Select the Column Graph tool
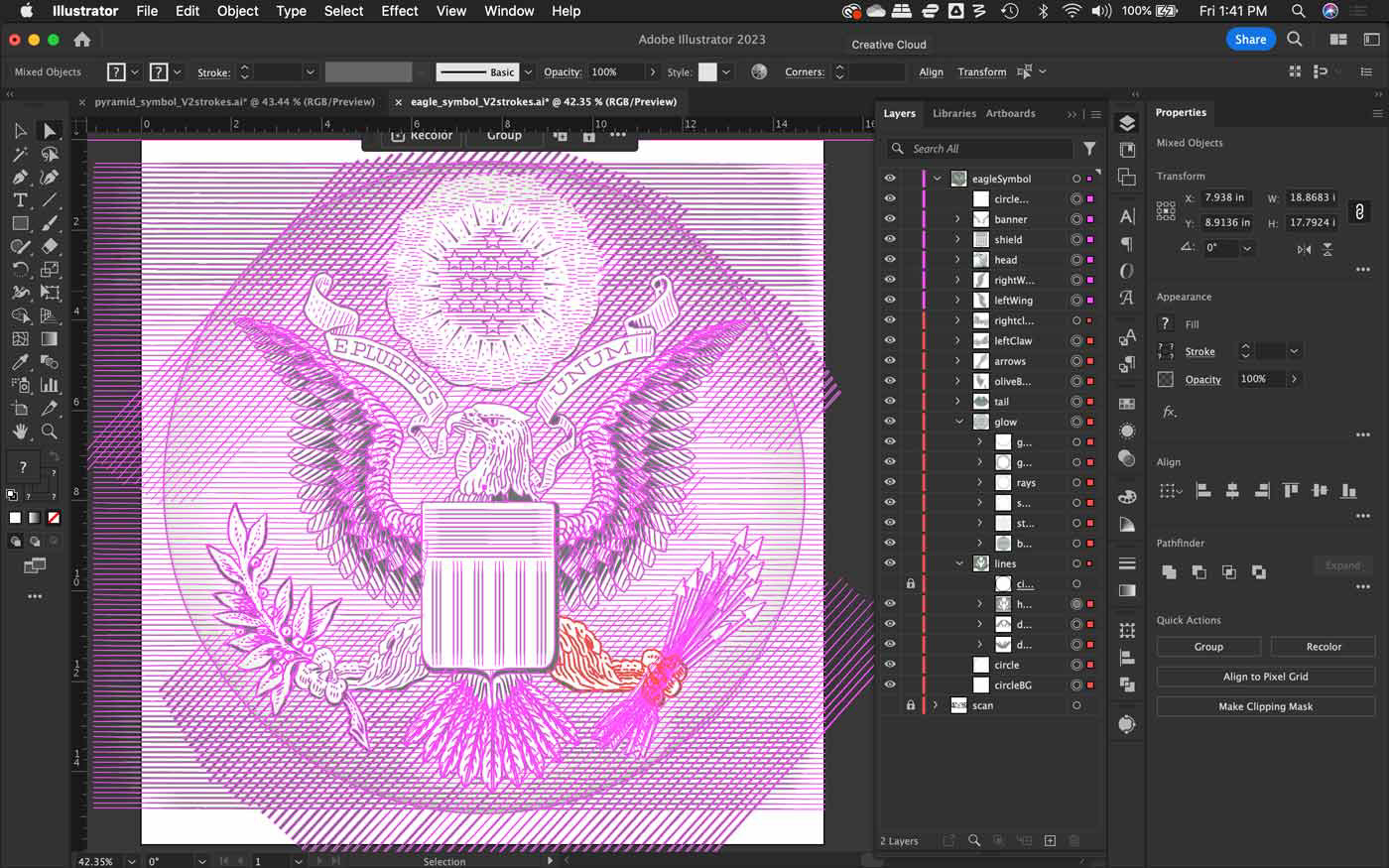 coord(49,385)
